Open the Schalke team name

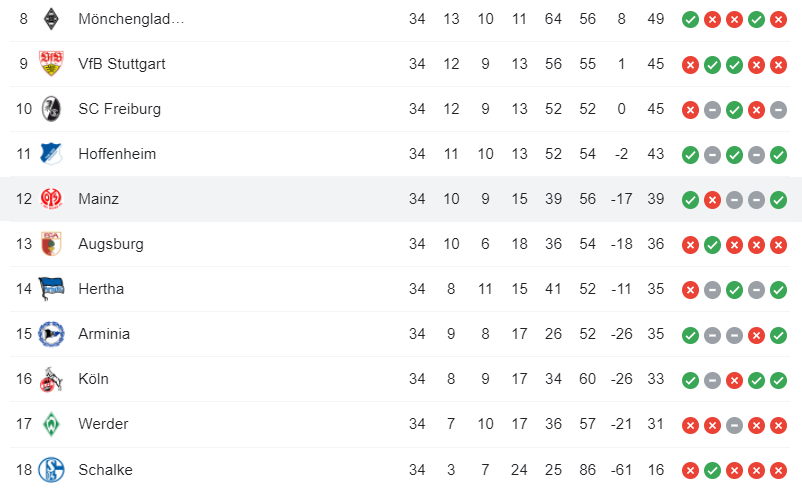(x=105, y=469)
